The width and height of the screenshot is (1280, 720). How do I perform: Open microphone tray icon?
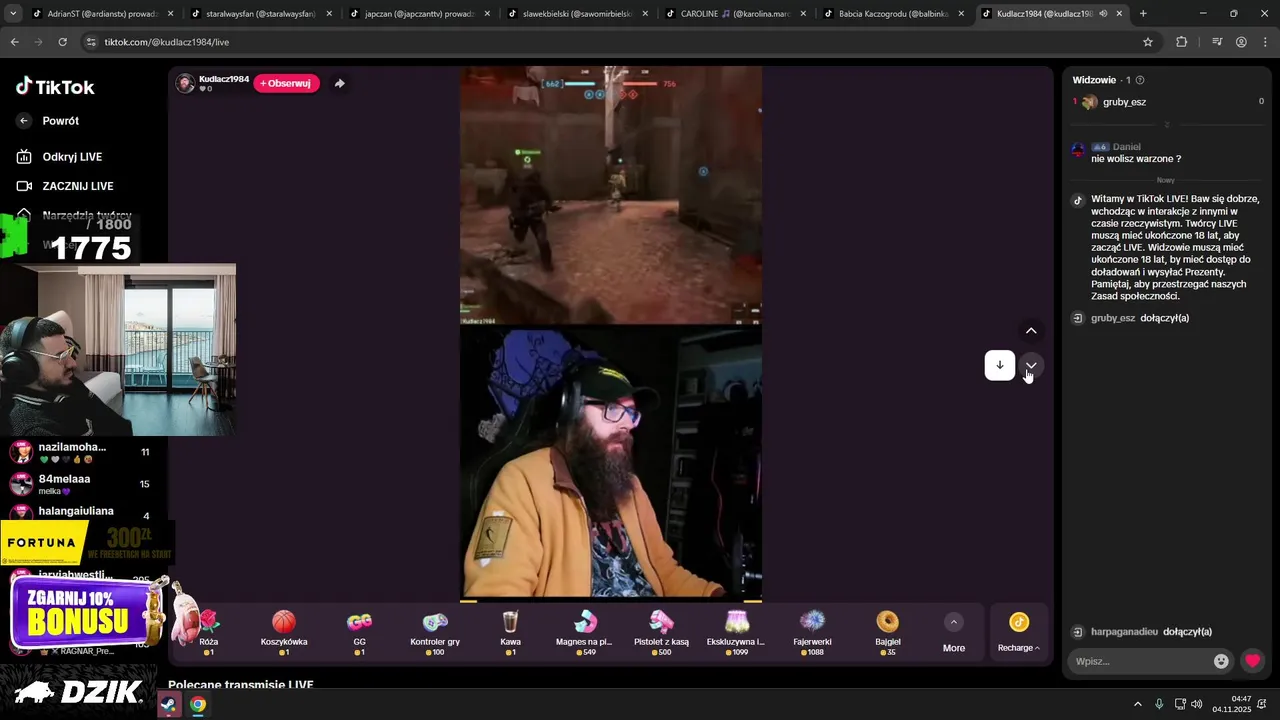tap(1159, 704)
